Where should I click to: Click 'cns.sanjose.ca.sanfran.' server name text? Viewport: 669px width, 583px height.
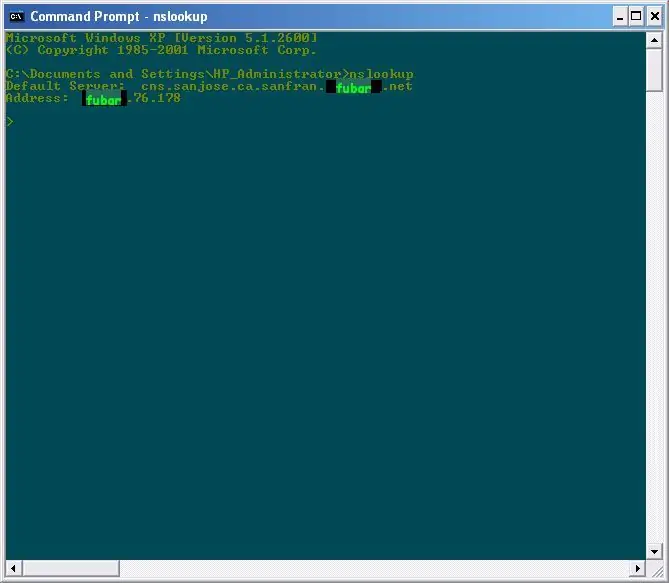(233, 86)
